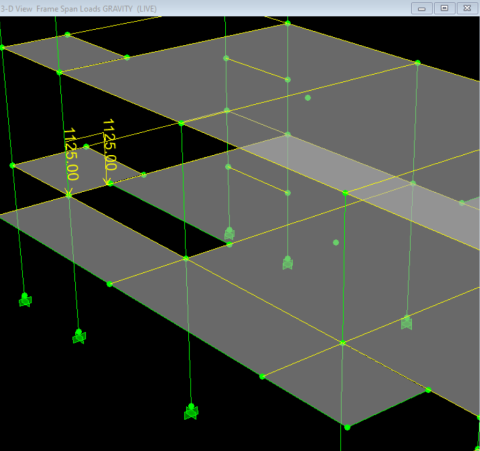This screenshot has height=451, width=480.
Task: Click the arrowhead below the left 1125.00 load
Action: pos(69,193)
